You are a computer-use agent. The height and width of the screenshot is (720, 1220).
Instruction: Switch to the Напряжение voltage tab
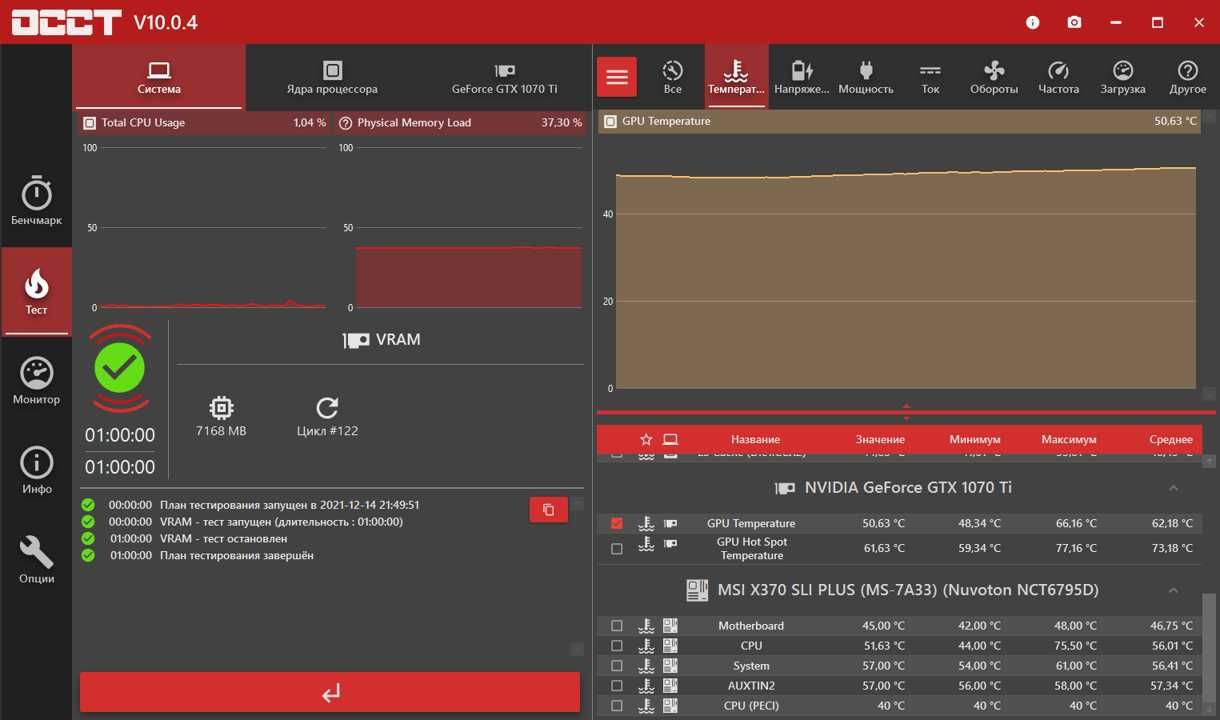(802, 77)
